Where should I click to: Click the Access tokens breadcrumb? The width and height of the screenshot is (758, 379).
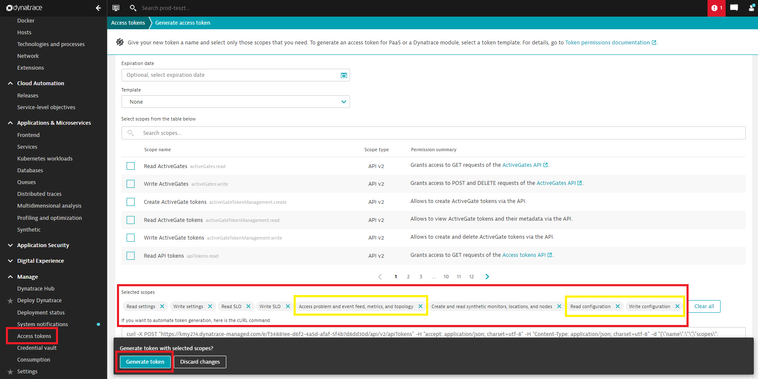pyautogui.click(x=128, y=23)
